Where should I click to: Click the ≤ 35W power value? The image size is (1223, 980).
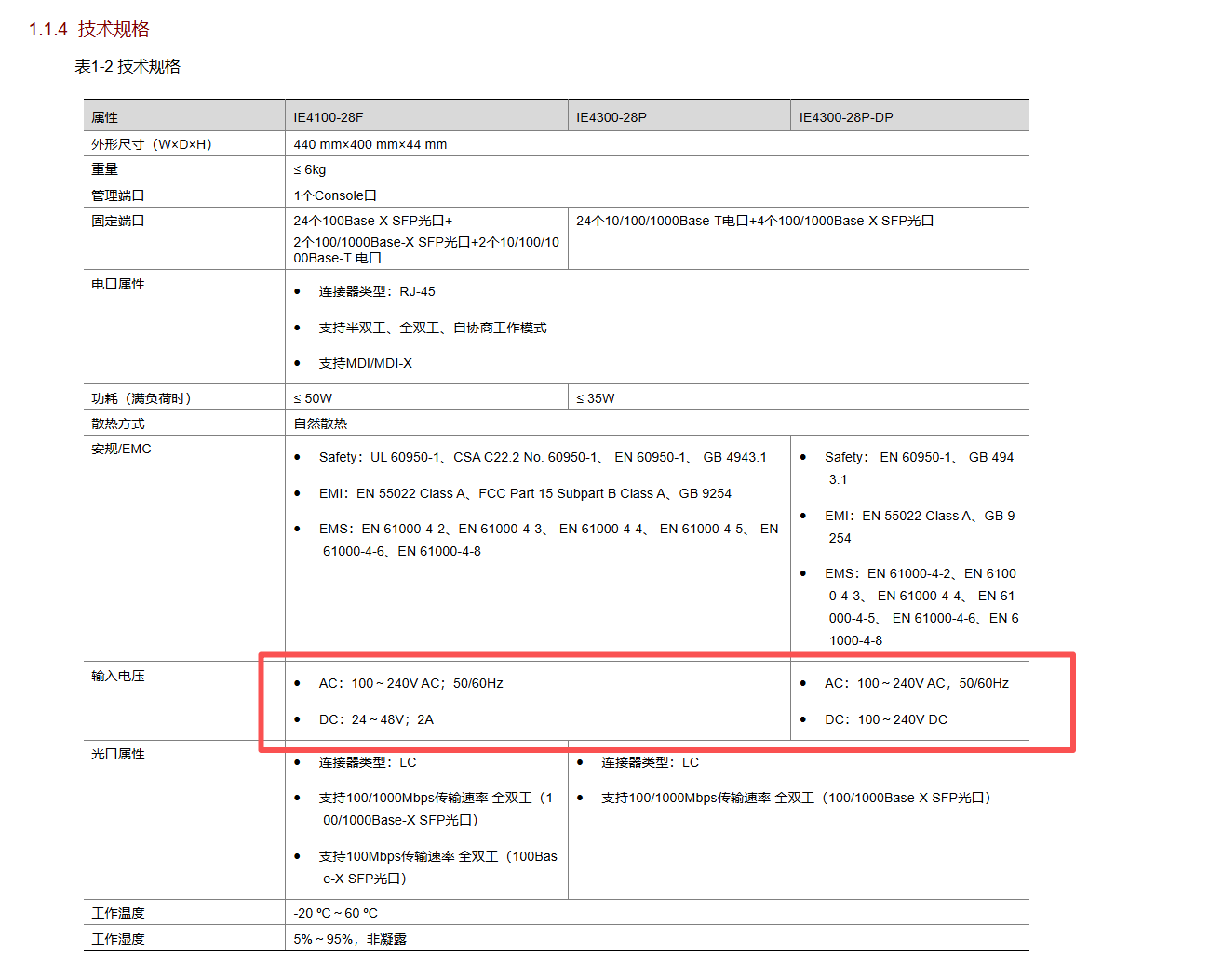click(x=596, y=398)
